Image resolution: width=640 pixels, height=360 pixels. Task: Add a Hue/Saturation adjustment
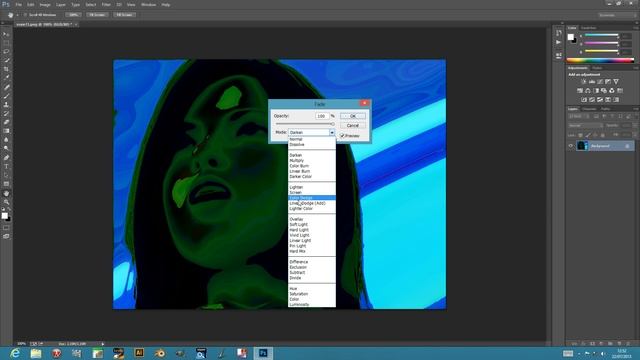coord(580,91)
